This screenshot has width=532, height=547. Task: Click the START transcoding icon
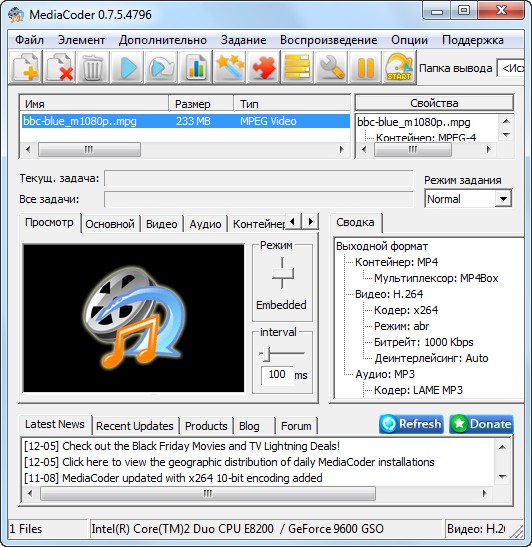[x=399, y=67]
